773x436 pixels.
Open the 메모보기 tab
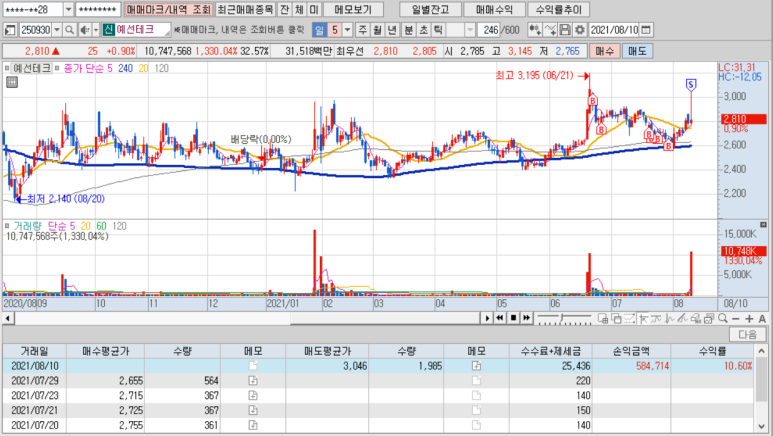click(353, 9)
